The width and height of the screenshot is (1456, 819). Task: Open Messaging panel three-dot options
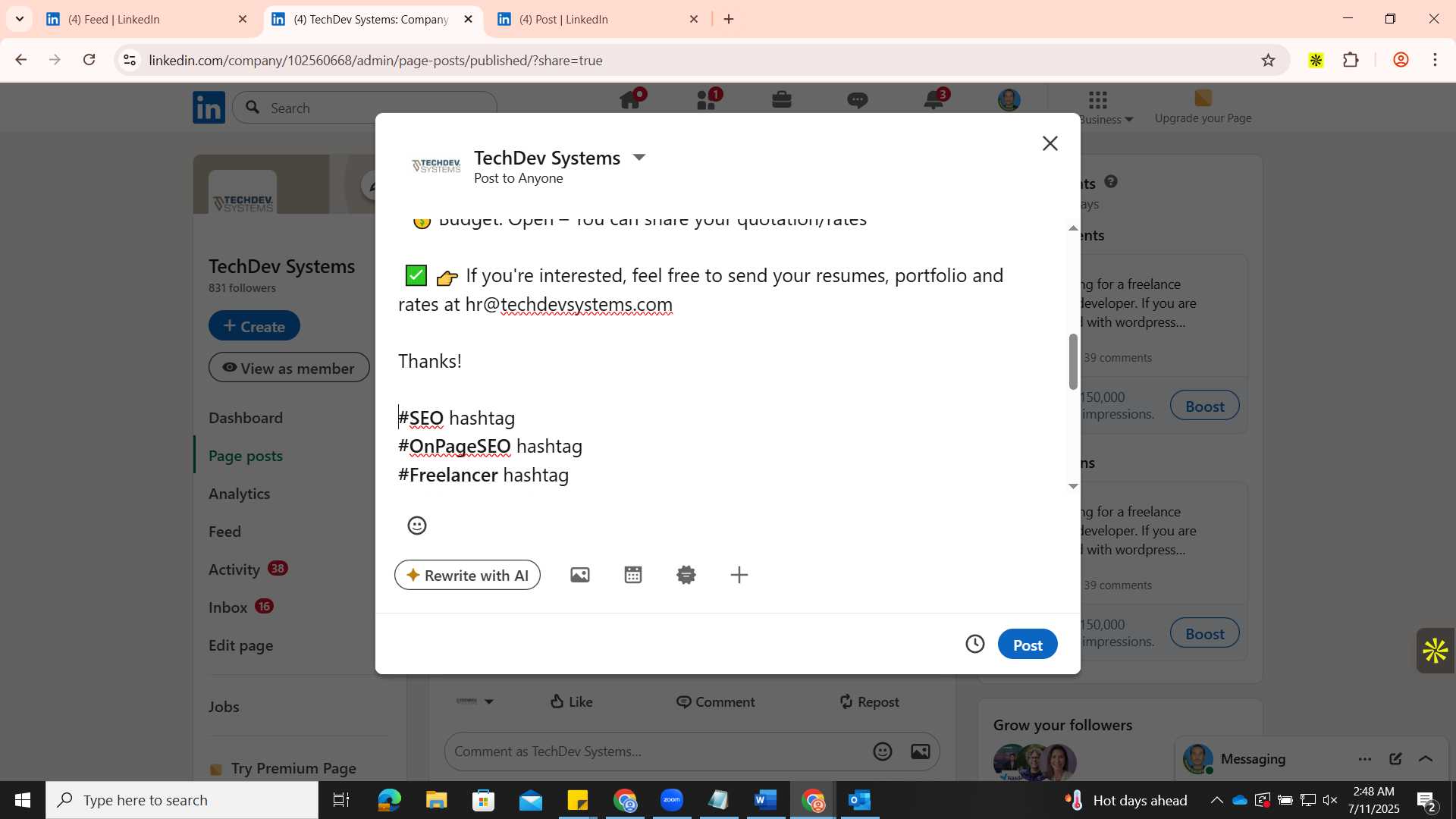coord(1365,758)
